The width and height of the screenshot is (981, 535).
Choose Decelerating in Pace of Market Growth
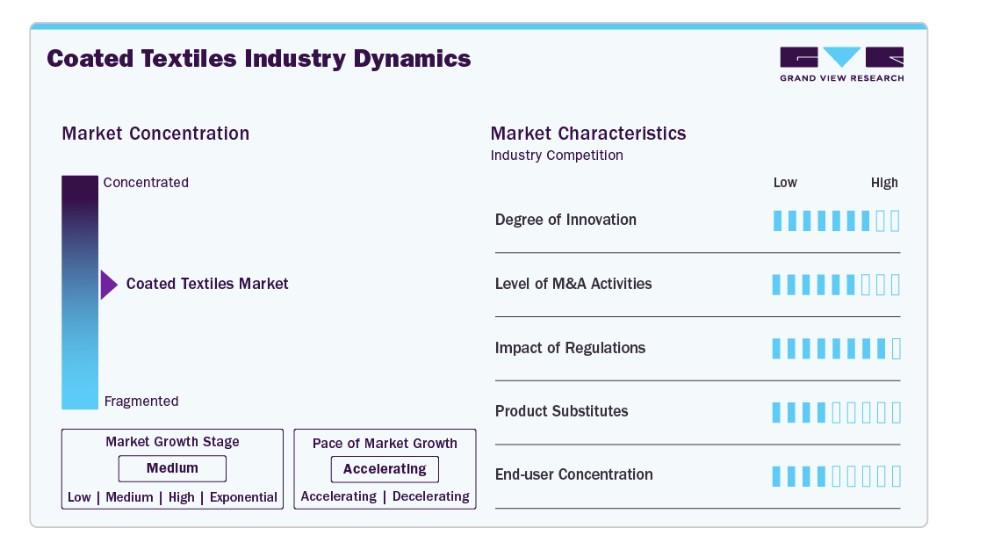pyautogui.click(x=430, y=496)
